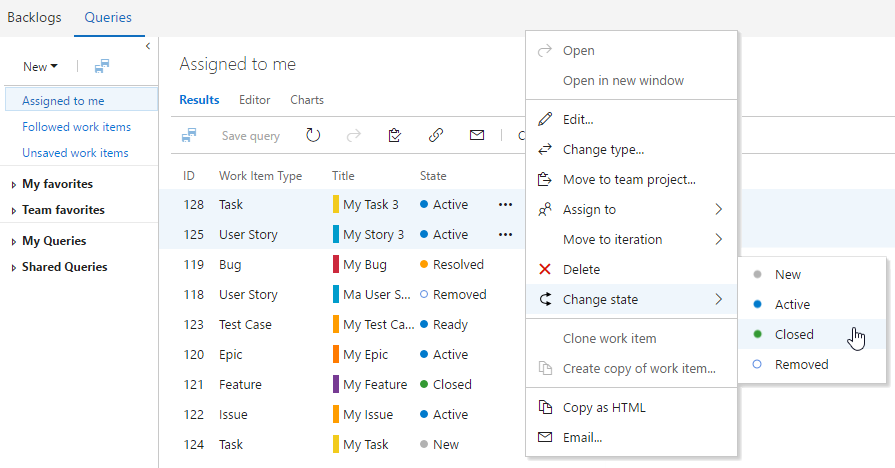Click the refresh query results icon

(x=313, y=135)
